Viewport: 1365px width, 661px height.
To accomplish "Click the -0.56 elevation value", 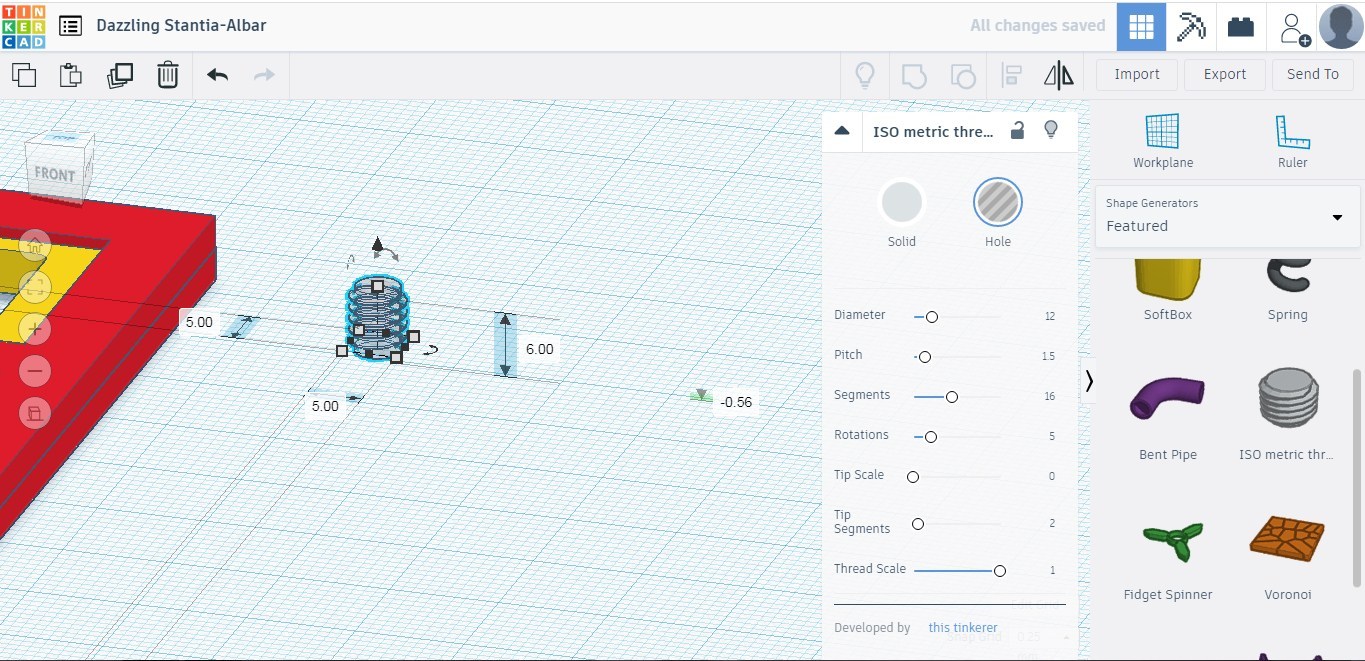I will coord(736,402).
